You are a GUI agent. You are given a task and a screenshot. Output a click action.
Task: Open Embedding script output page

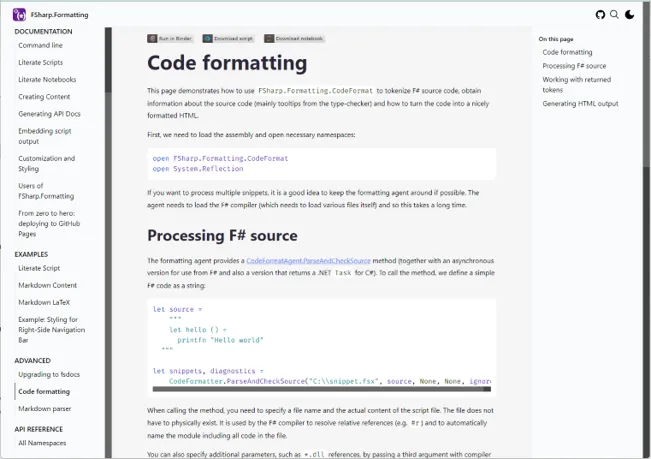[x=45, y=136]
